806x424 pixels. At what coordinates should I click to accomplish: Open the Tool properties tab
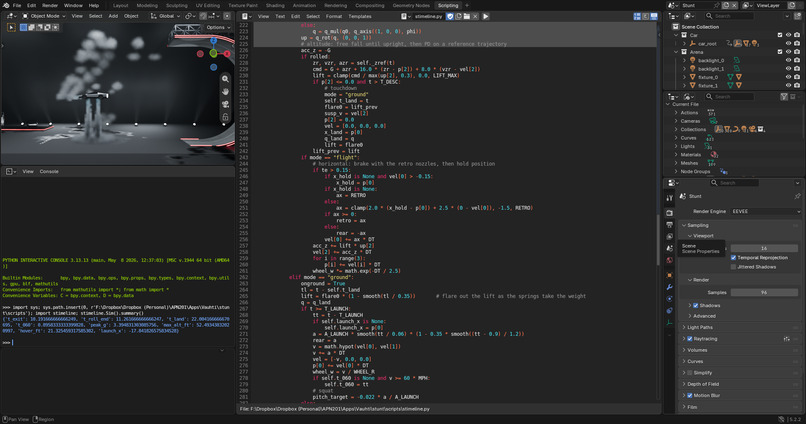pyautogui.click(x=669, y=198)
